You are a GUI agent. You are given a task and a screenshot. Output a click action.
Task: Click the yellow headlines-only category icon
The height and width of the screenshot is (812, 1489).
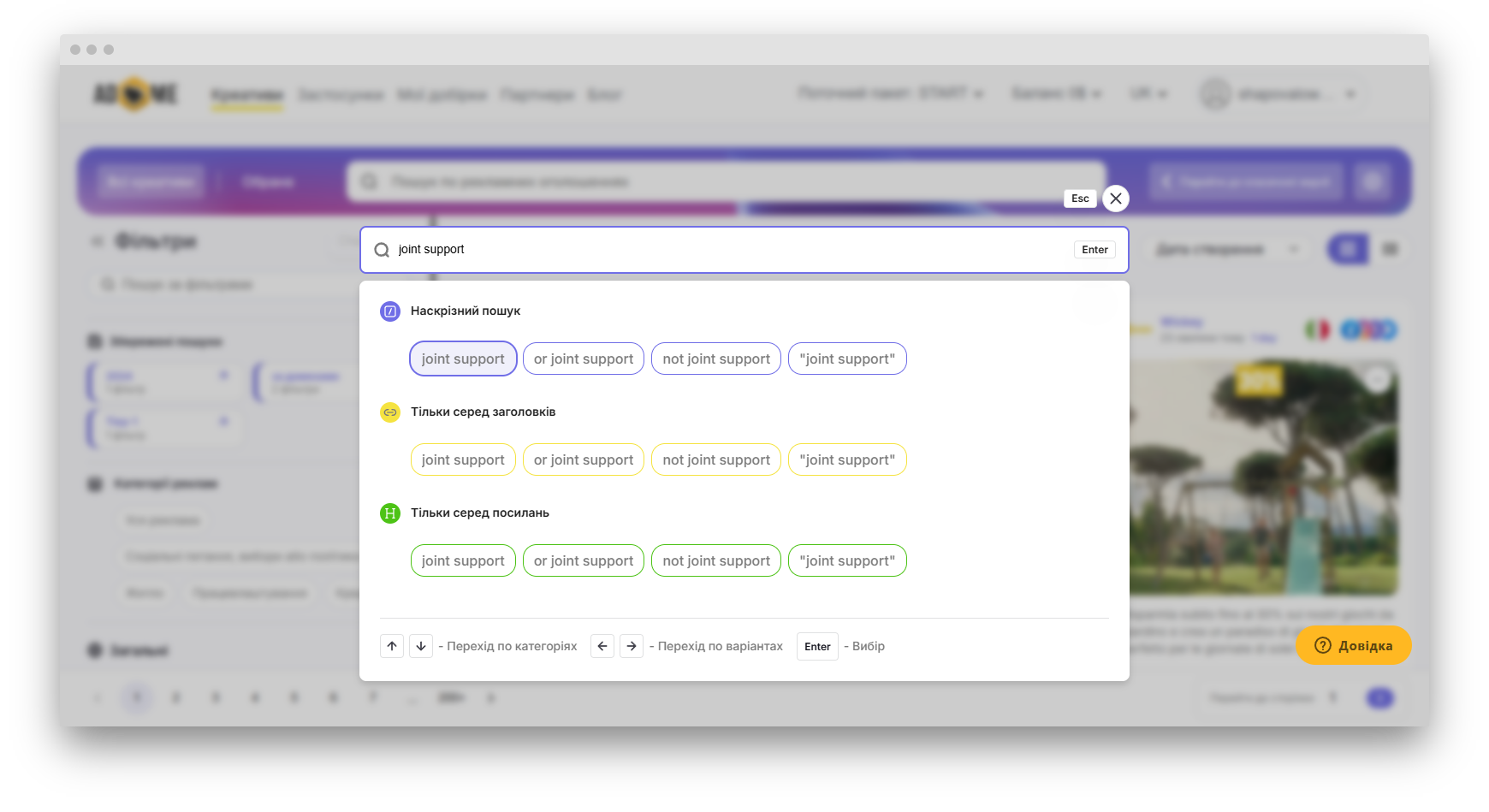(x=390, y=412)
